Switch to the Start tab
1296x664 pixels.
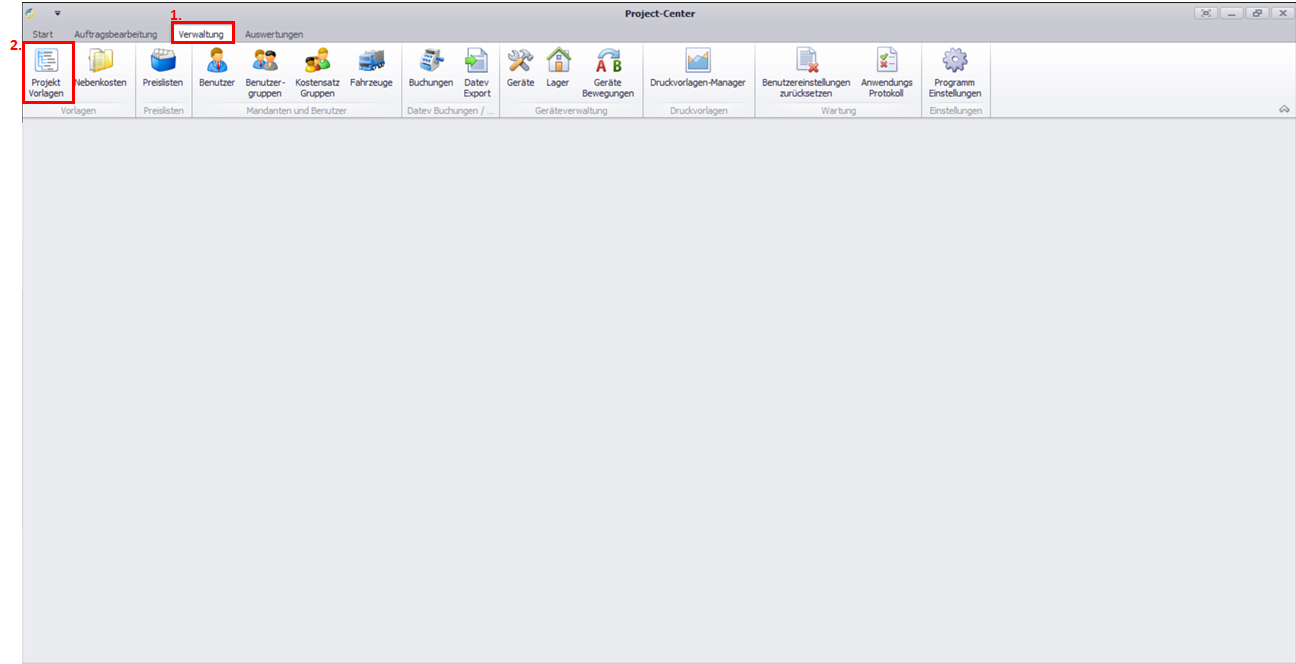(43, 34)
